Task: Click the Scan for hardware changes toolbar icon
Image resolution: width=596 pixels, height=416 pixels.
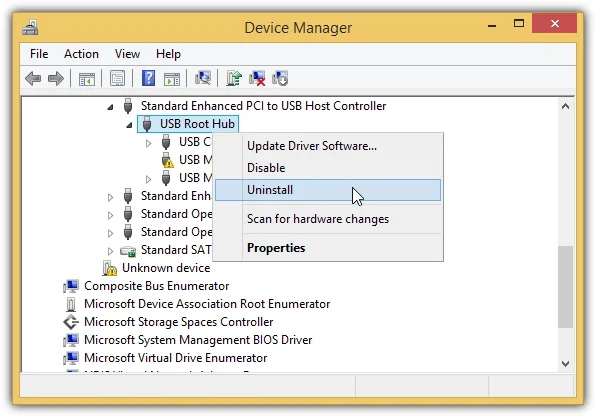Action: point(203,78)
